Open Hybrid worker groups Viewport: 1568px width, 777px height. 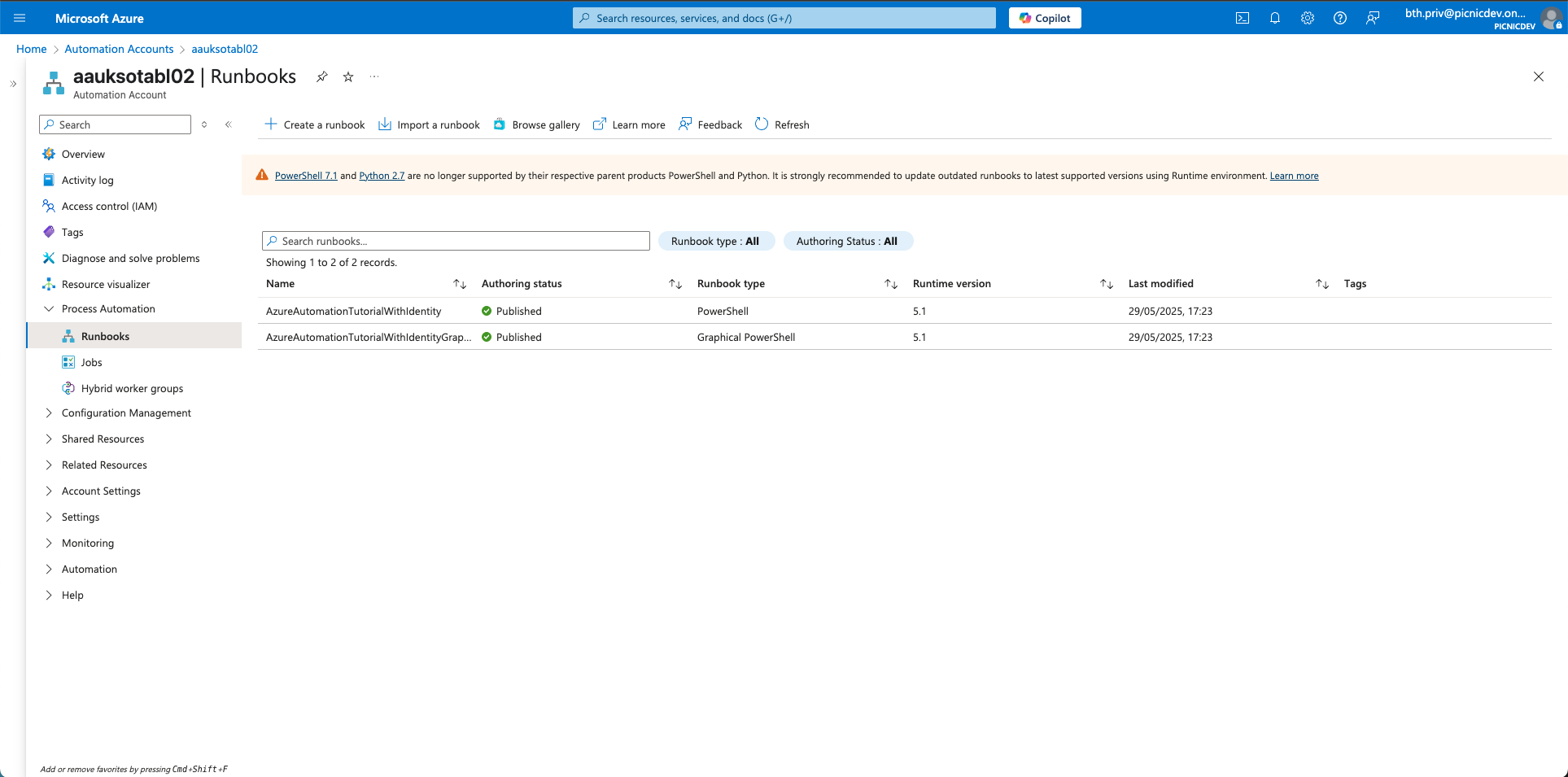(x=134, y=388)
